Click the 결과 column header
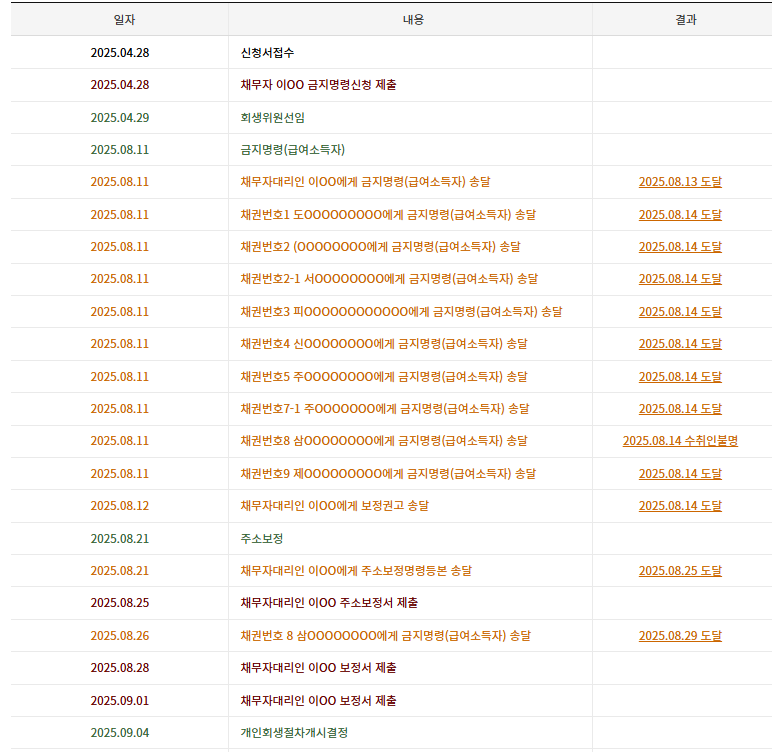Viewport: 772px width, 752px height. coord(686,20)
